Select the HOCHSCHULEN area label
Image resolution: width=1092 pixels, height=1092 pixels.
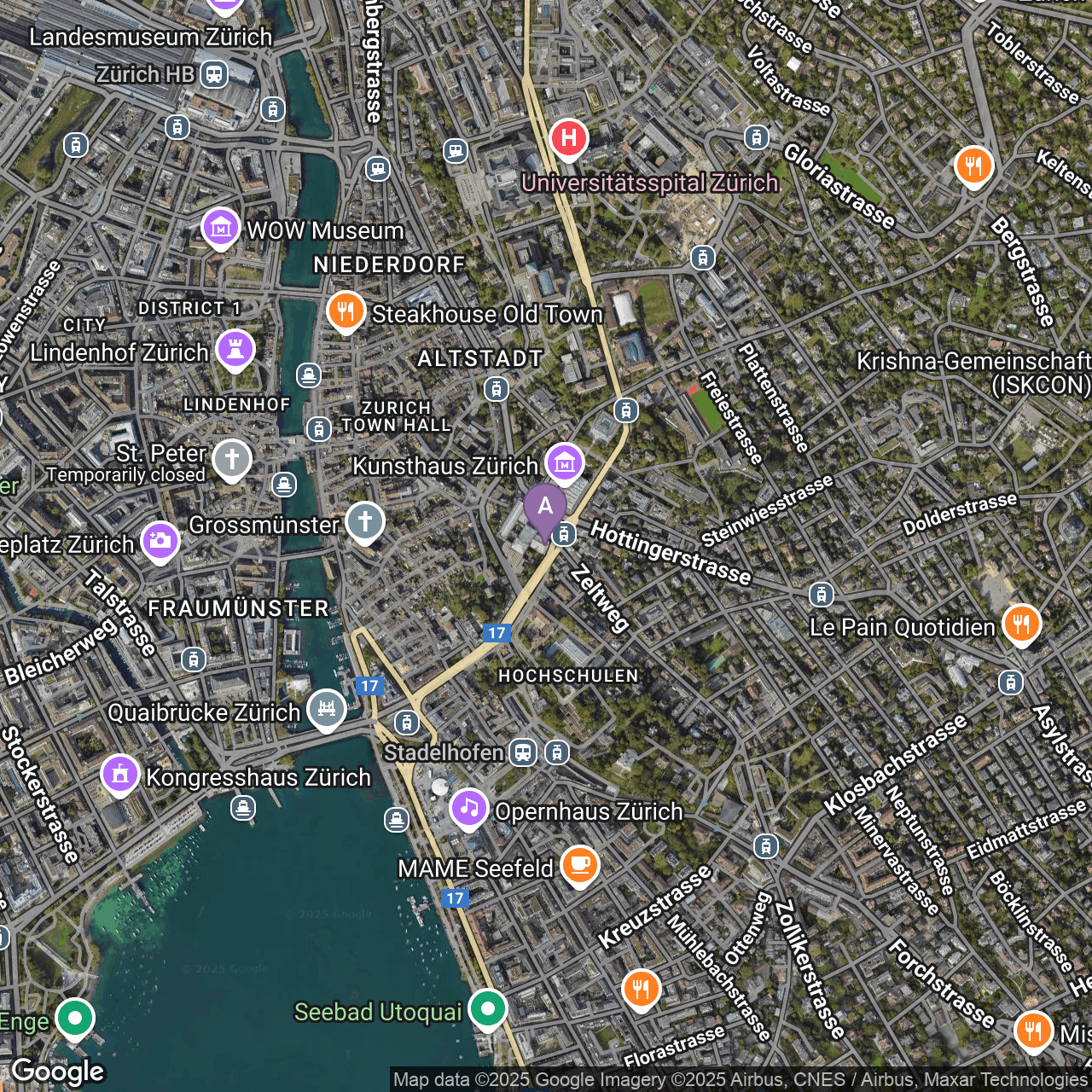pos(568,676)
